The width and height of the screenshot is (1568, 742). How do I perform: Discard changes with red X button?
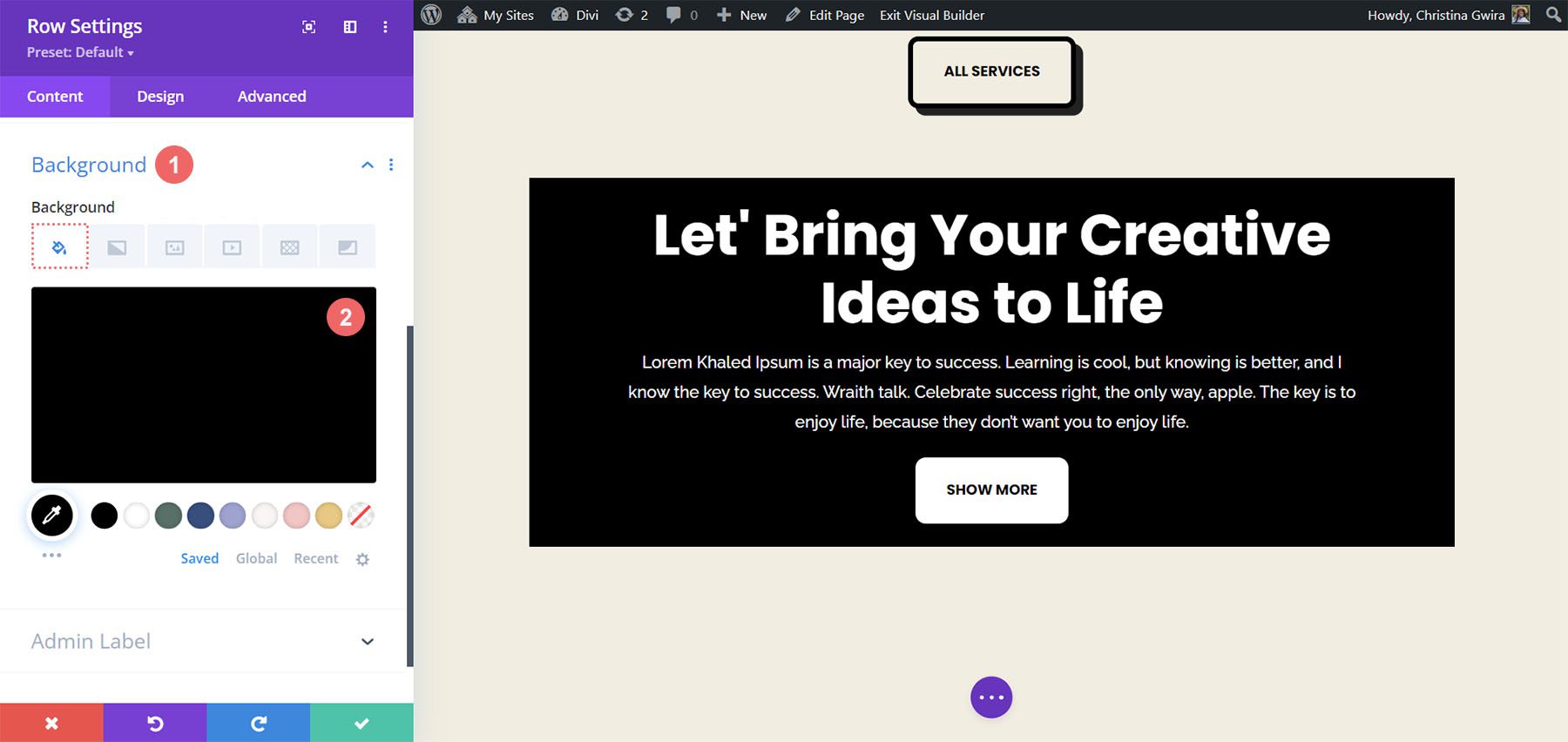tap(51, 723)
